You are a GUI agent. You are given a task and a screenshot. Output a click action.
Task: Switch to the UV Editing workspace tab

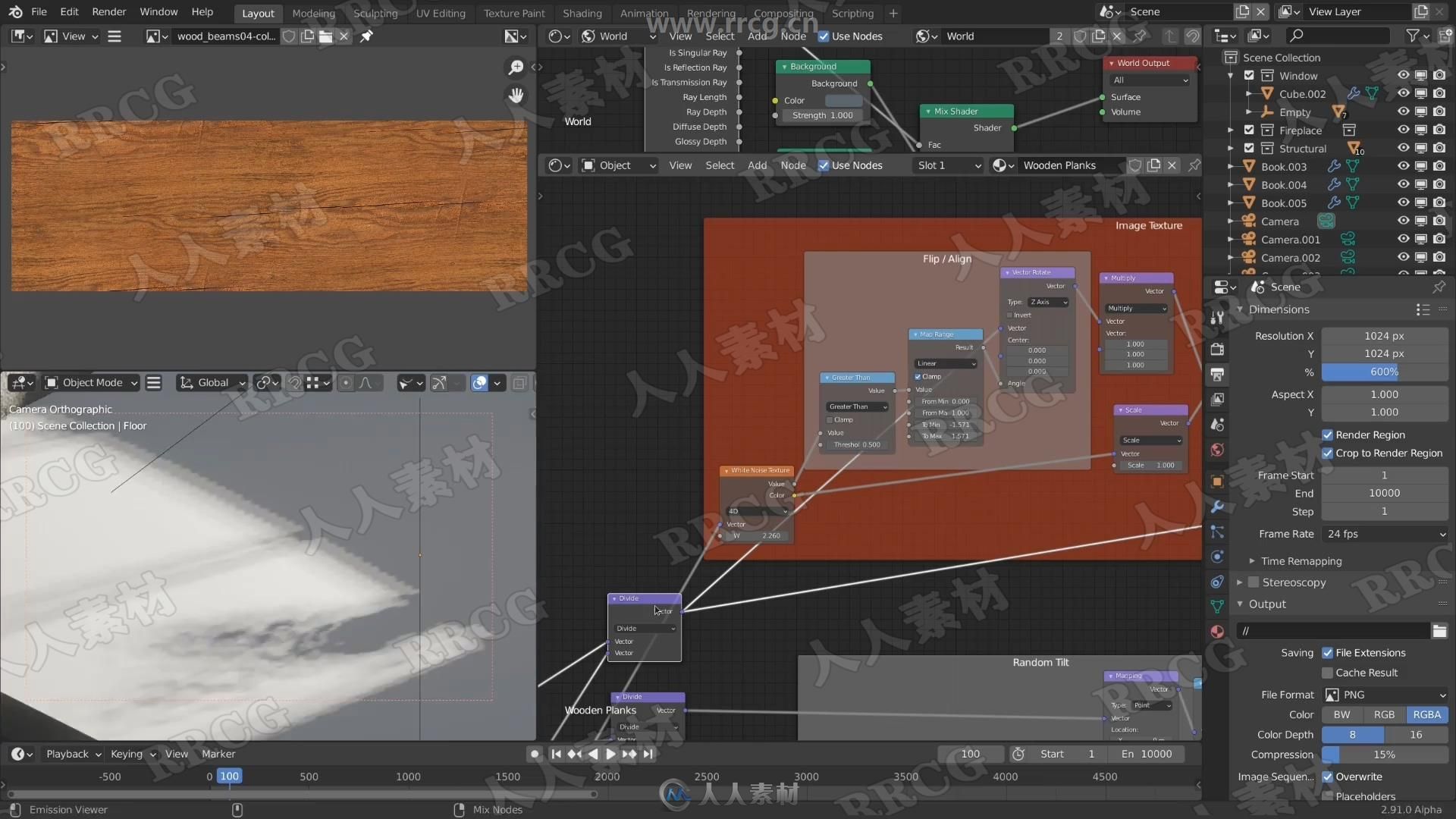pyautogui.click(x=440, y=13)
